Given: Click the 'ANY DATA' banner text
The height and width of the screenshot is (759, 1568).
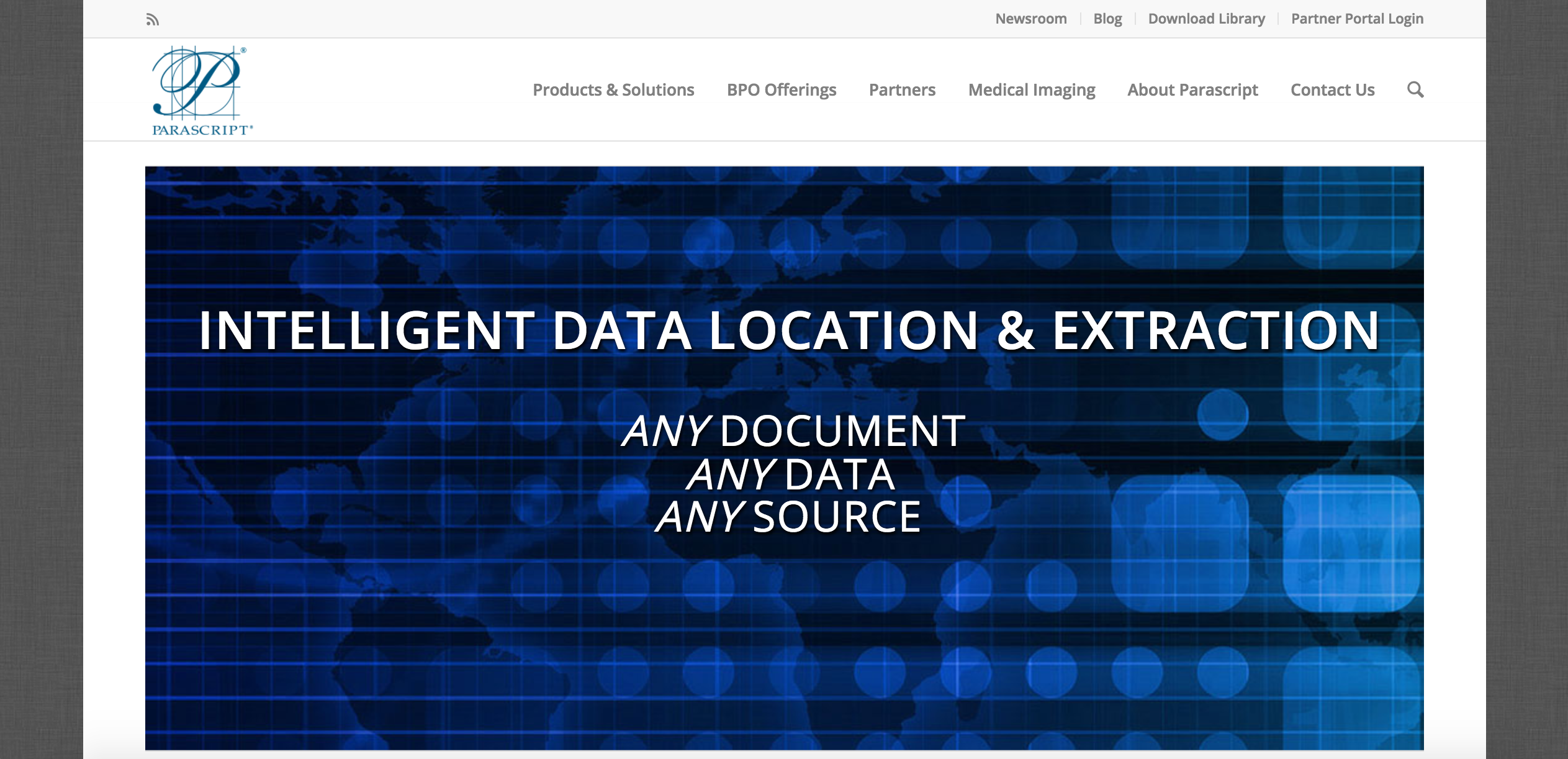Looking at the screenshot, I should 790,474.
